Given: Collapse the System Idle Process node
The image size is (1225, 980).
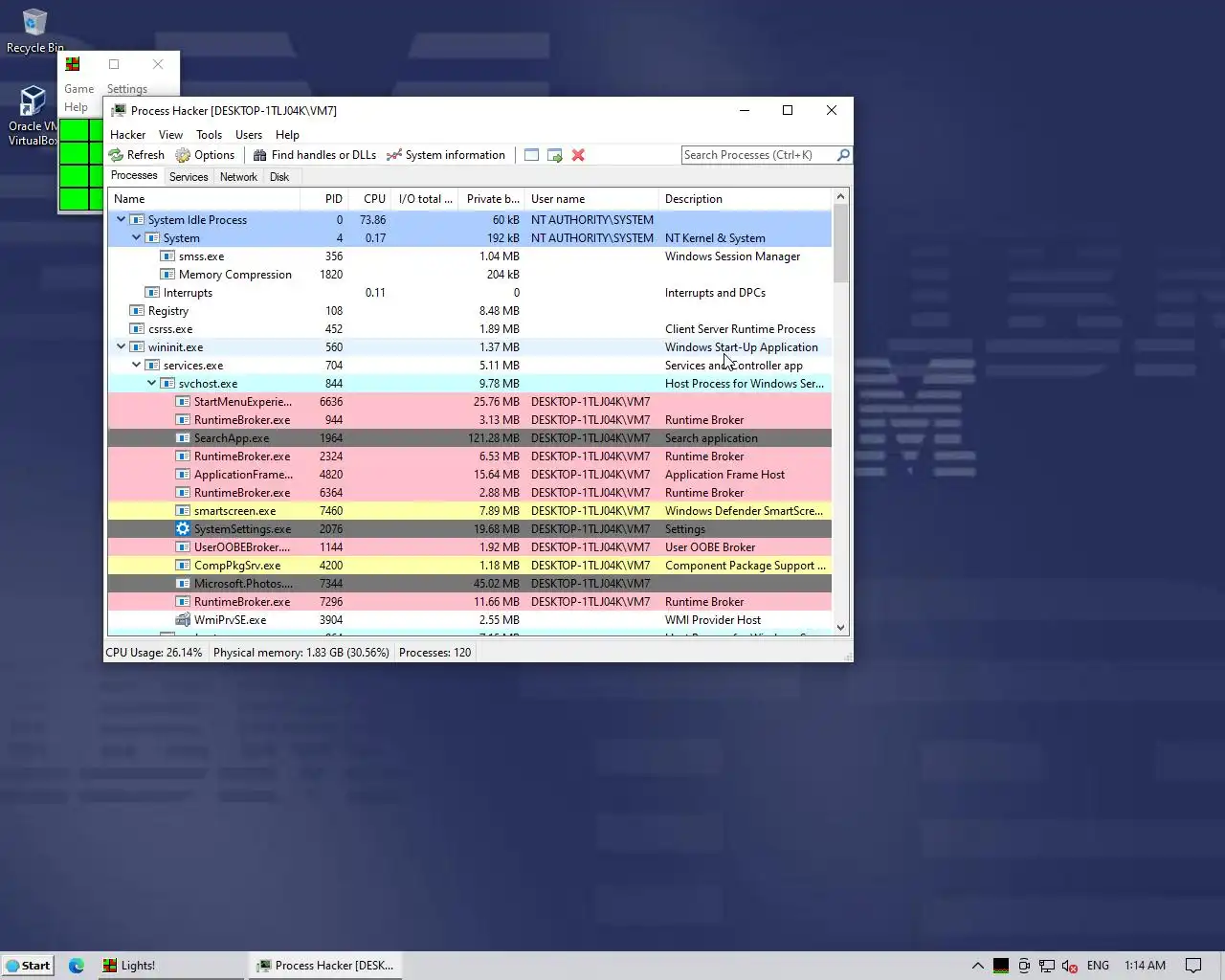Looking at the screenshot, I should pyautogui.click(x=121, y=219).
